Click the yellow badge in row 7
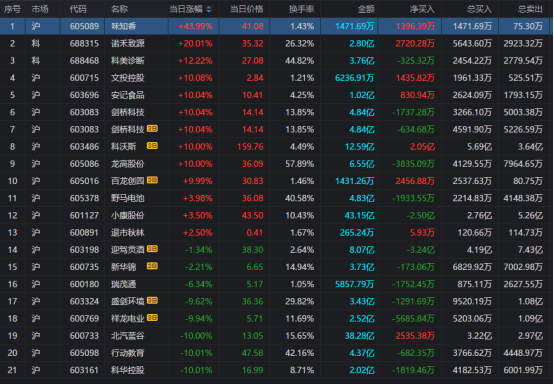554x384 pixels. (x=152, y=129)
